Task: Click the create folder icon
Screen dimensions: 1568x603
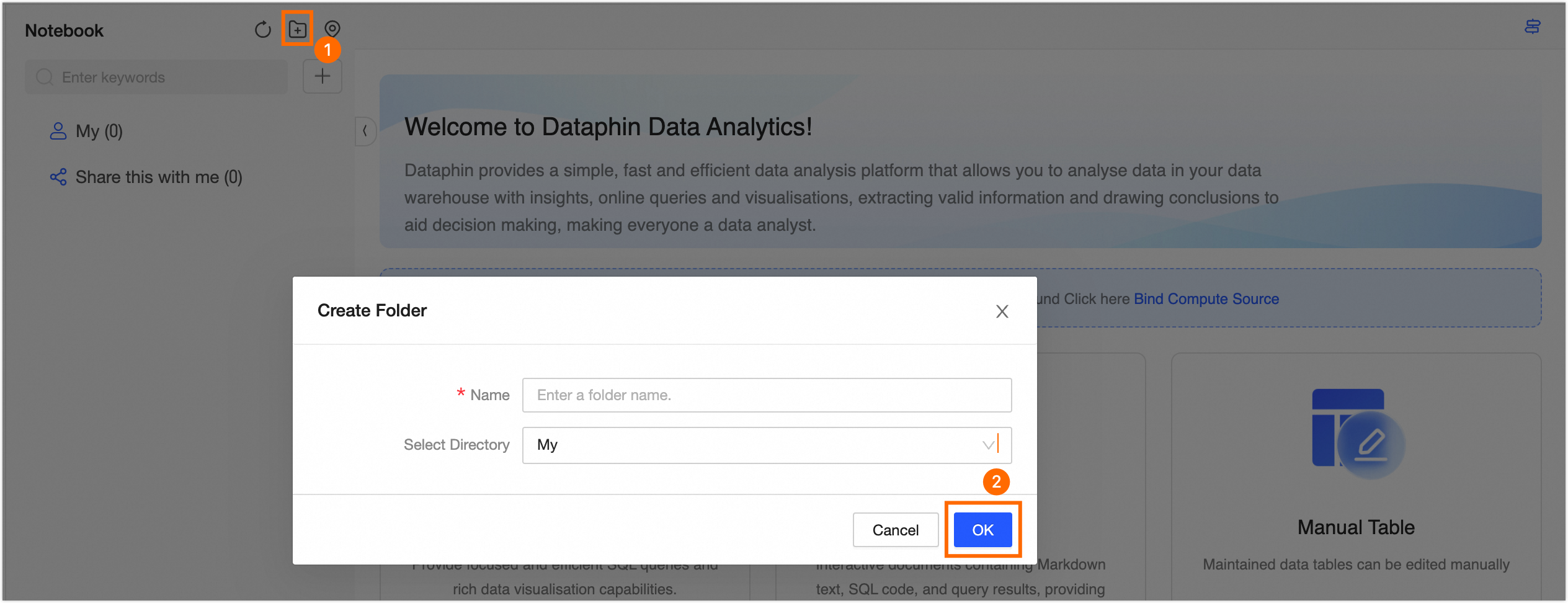Action: (298, 29)
